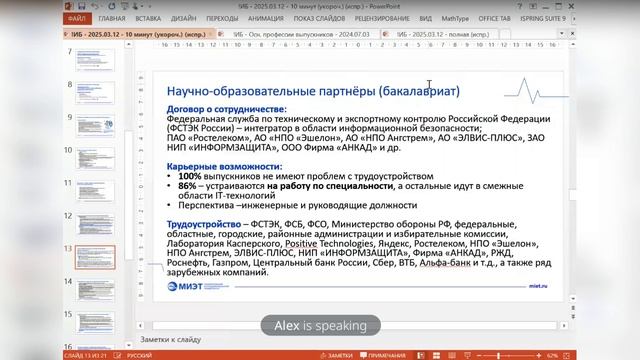This screenshot has height=360, width=640.
Task: Select slide 12 thumbnail
Action: tap(95, 224)
